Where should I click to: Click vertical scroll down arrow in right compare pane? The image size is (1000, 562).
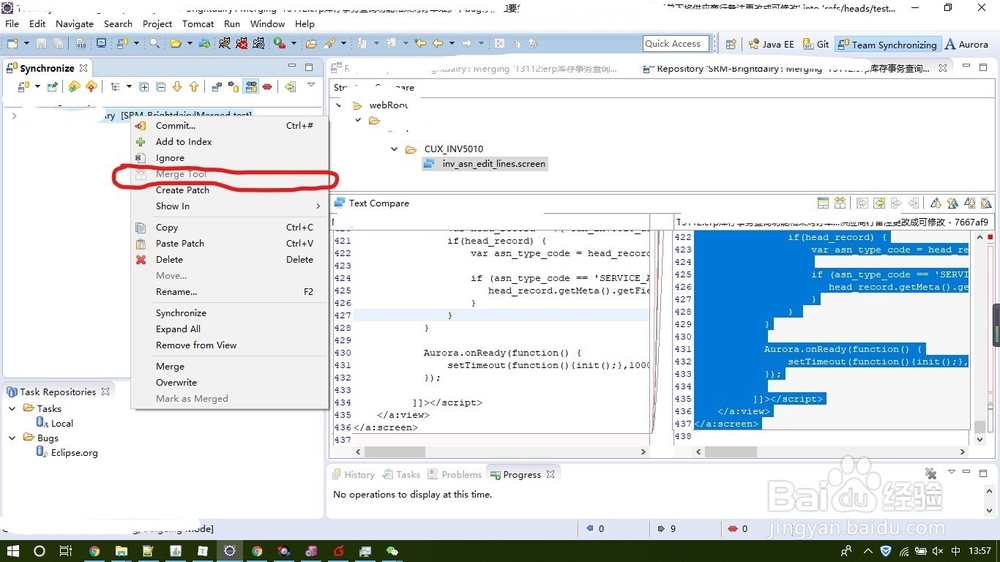[x=980, y=439]
